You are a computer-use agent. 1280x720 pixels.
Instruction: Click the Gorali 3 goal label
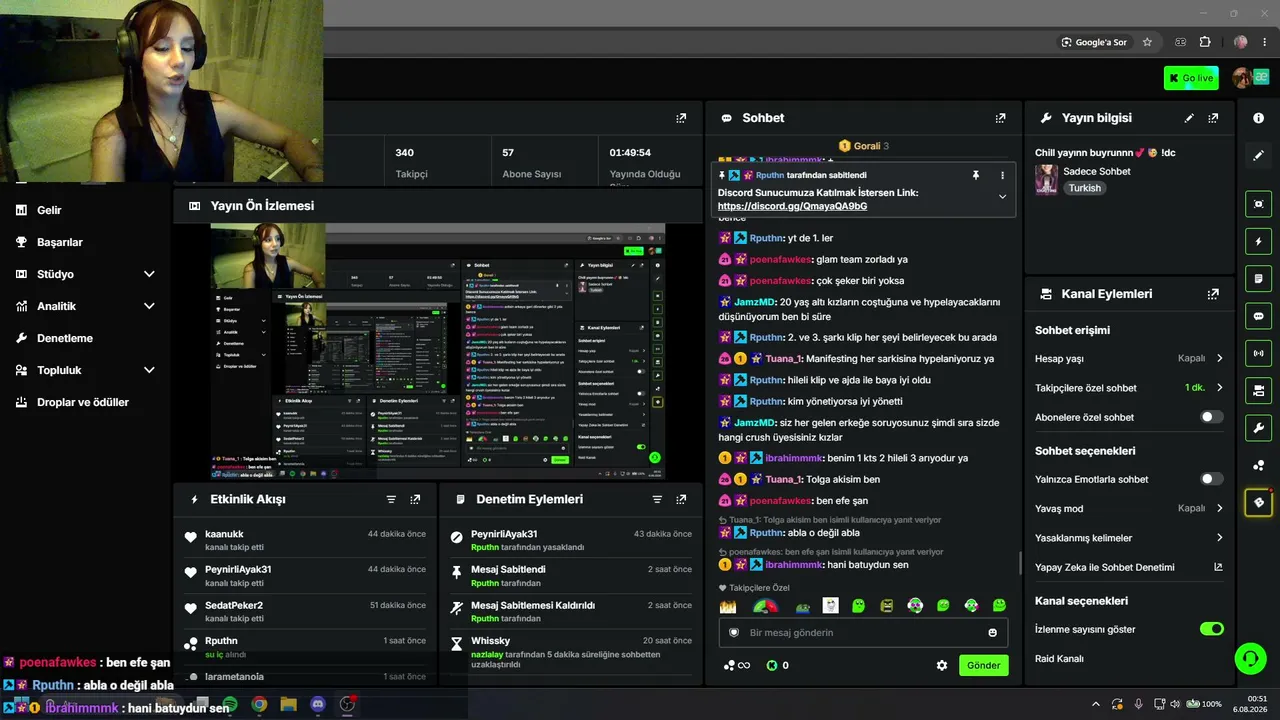tap(864, 146)
